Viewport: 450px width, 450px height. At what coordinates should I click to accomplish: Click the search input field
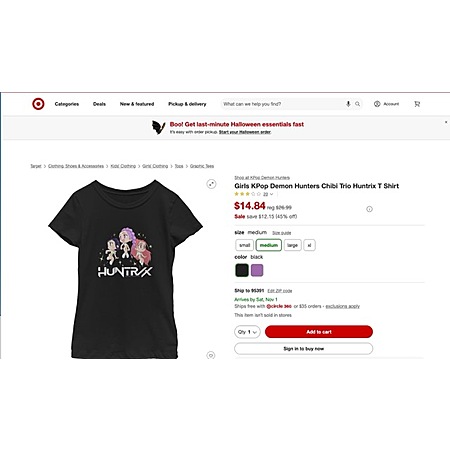pos(283,104)
